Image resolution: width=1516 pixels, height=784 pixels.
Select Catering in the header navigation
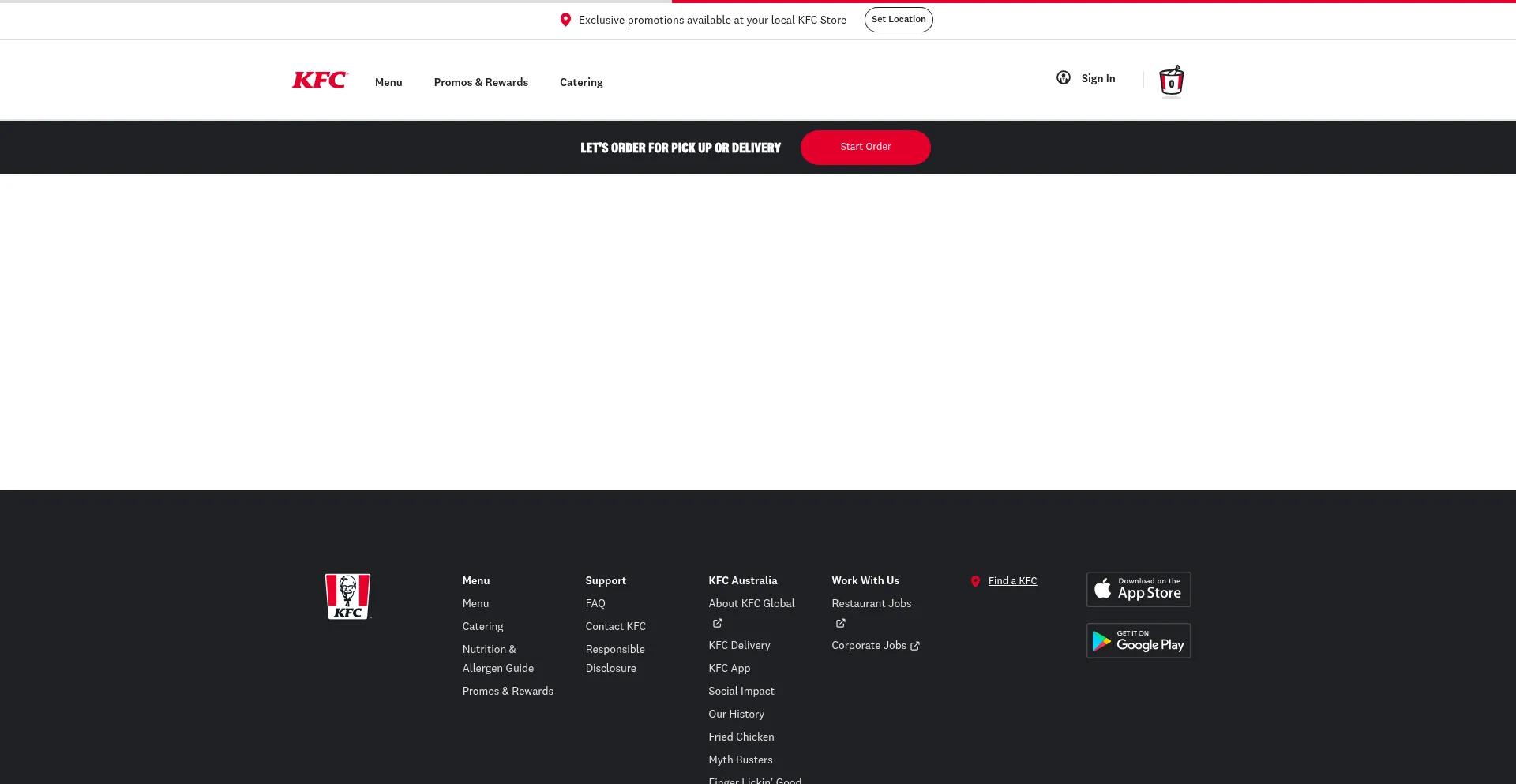click(581, 82)
